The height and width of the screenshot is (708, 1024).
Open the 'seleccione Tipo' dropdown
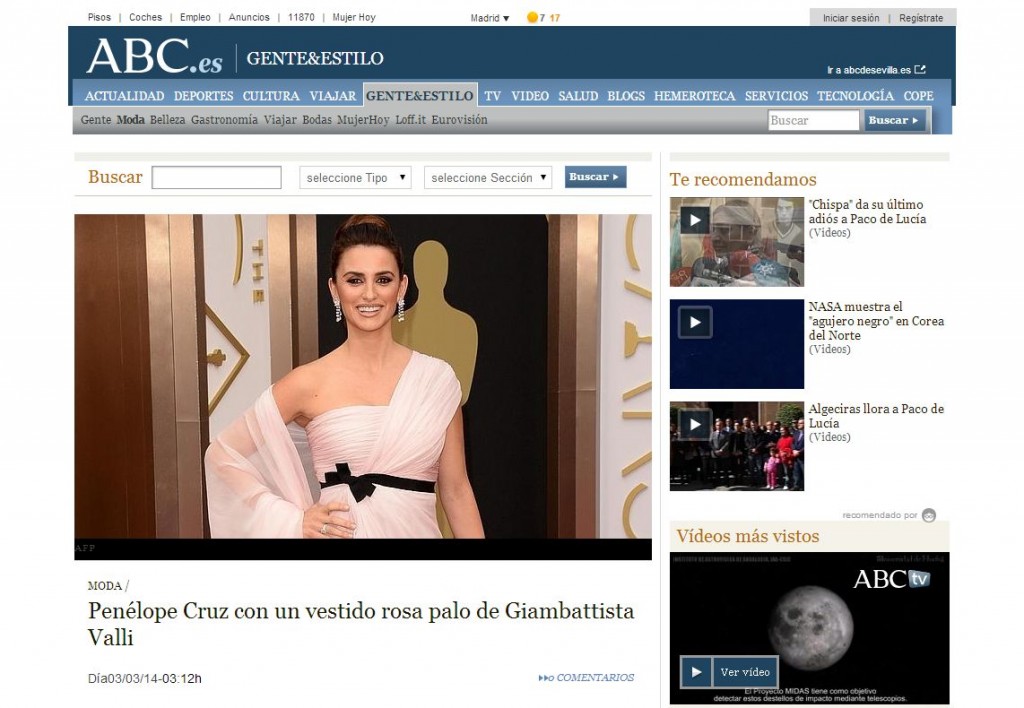(355, 177)
